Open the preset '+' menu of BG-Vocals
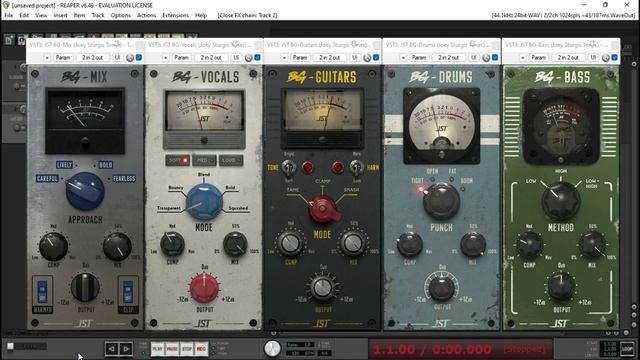Image resolution: width=640 pixels, height=360 pixels. pyautogui.click(x=165, y=58)
